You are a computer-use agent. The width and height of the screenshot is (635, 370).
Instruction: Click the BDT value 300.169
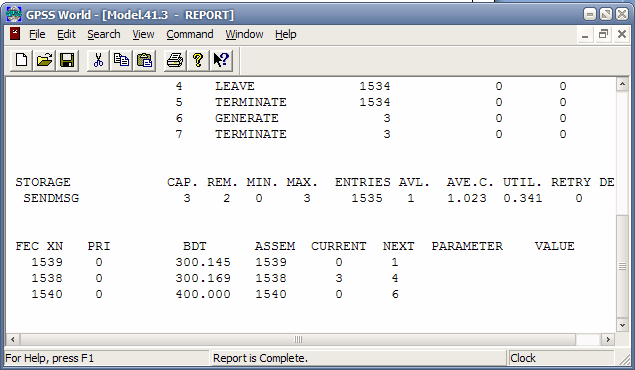[203, 279]
